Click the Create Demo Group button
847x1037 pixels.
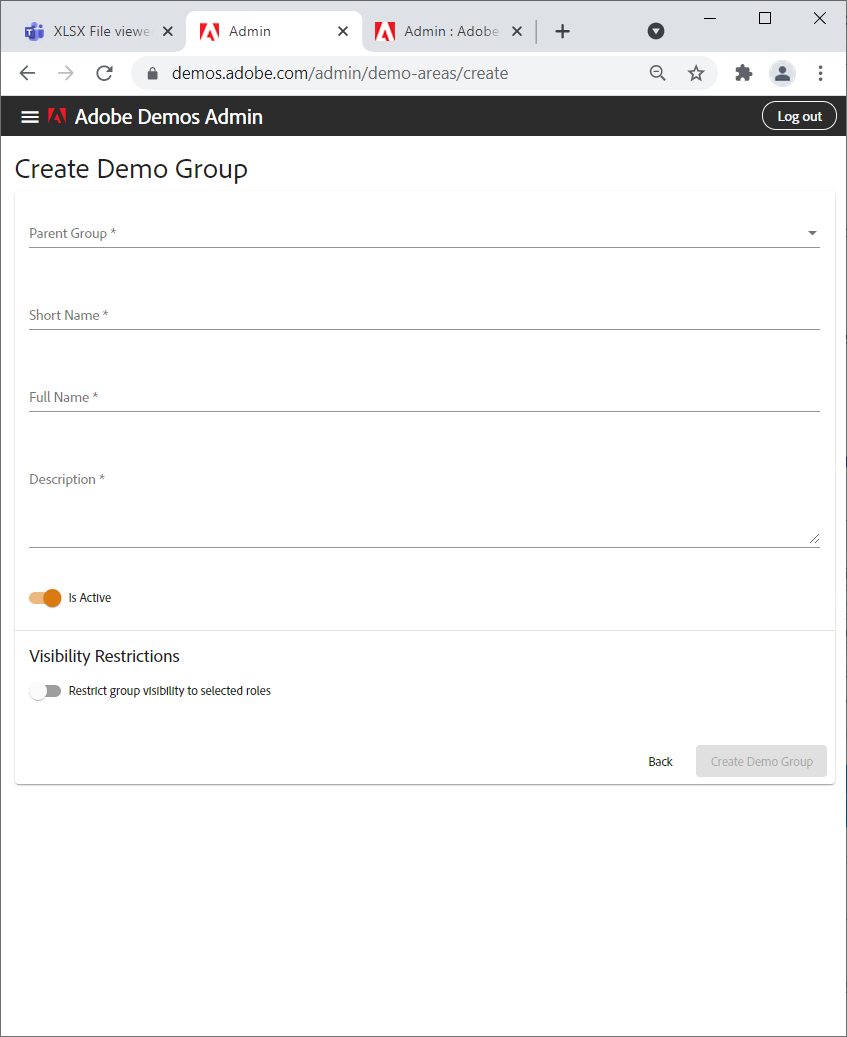point(761,761)
